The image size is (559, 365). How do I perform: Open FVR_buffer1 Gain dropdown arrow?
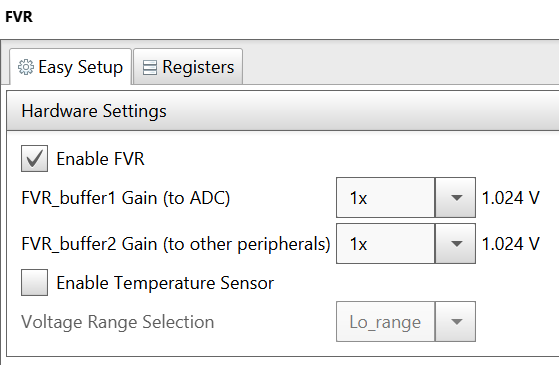pos(455,197)
